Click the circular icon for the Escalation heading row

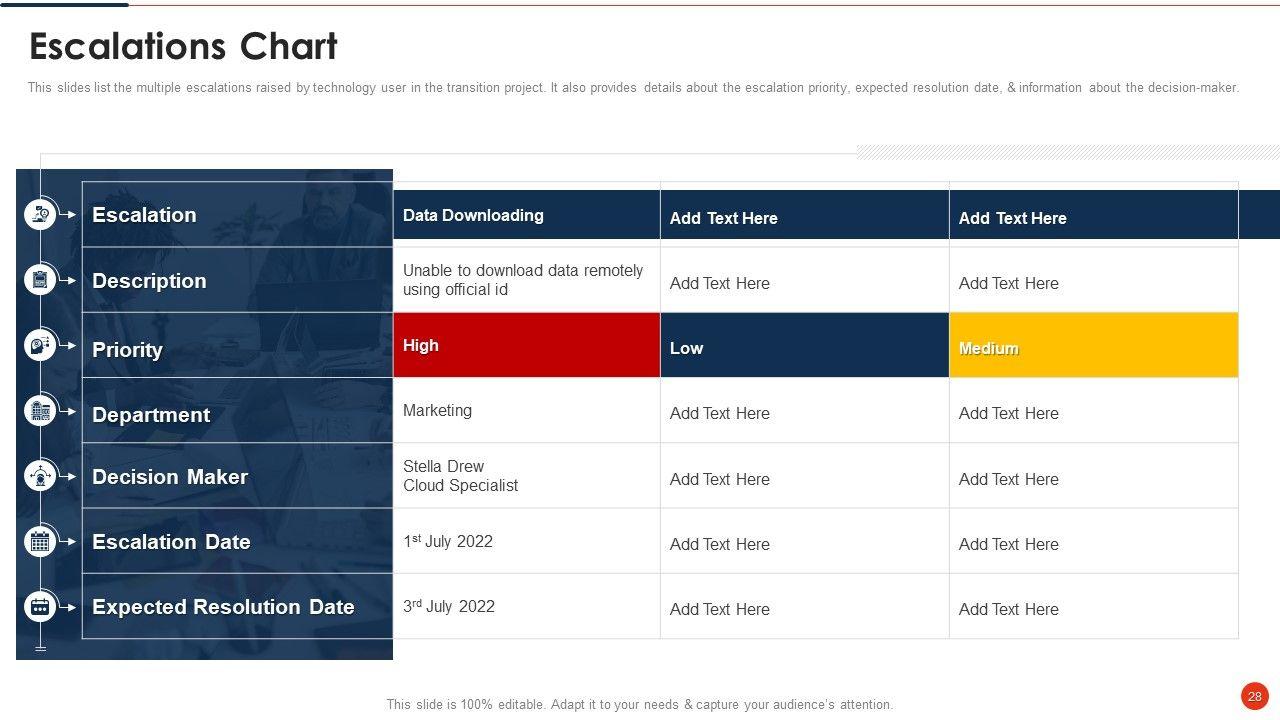tap(40, 214)
